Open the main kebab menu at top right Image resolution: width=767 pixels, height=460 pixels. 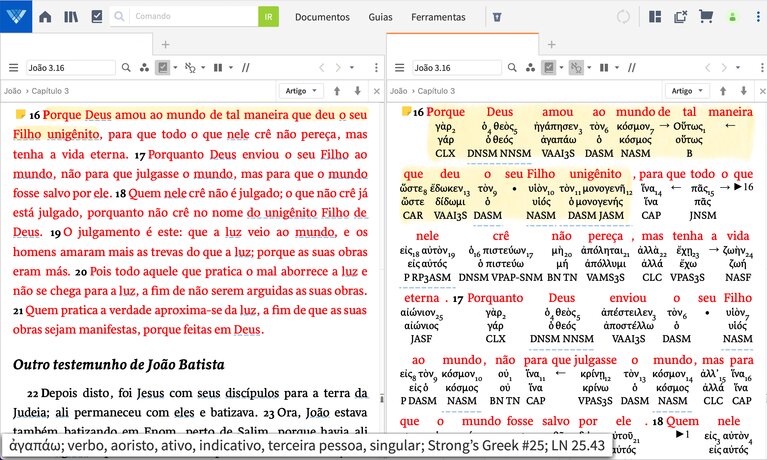tap(758, 17)
